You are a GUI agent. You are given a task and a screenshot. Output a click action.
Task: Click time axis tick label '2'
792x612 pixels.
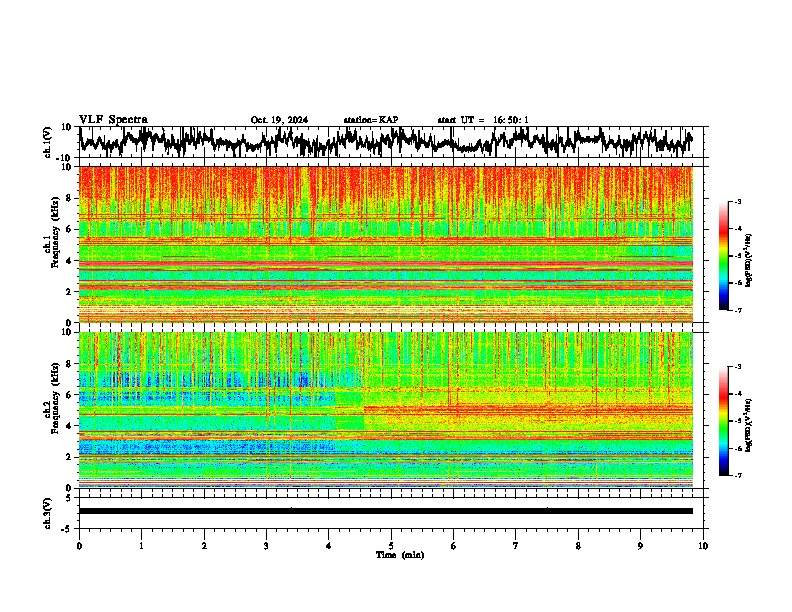(204, 546)
